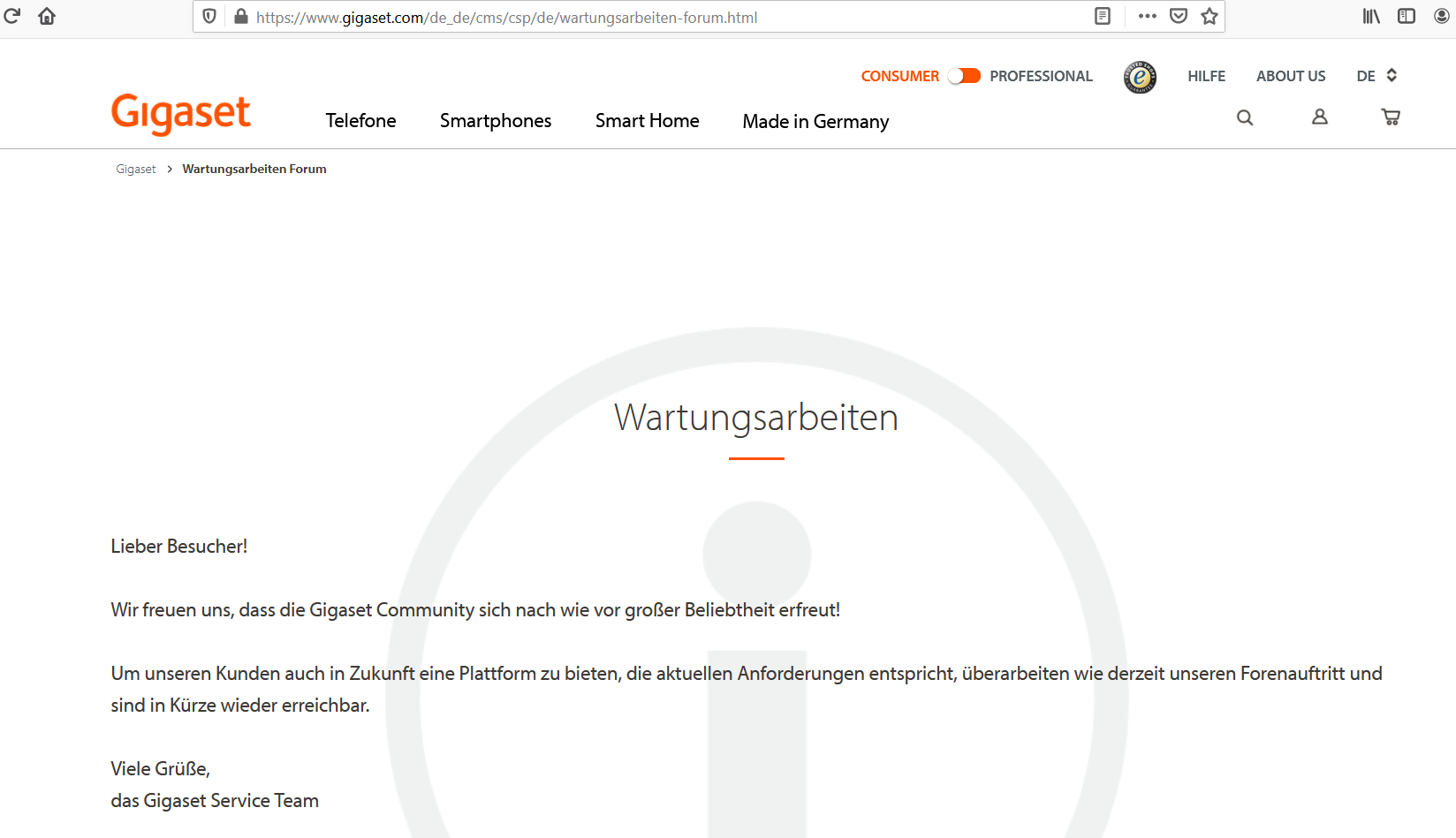Click the ABOUT US link
1456x838 pixels.
(1291, 76)
